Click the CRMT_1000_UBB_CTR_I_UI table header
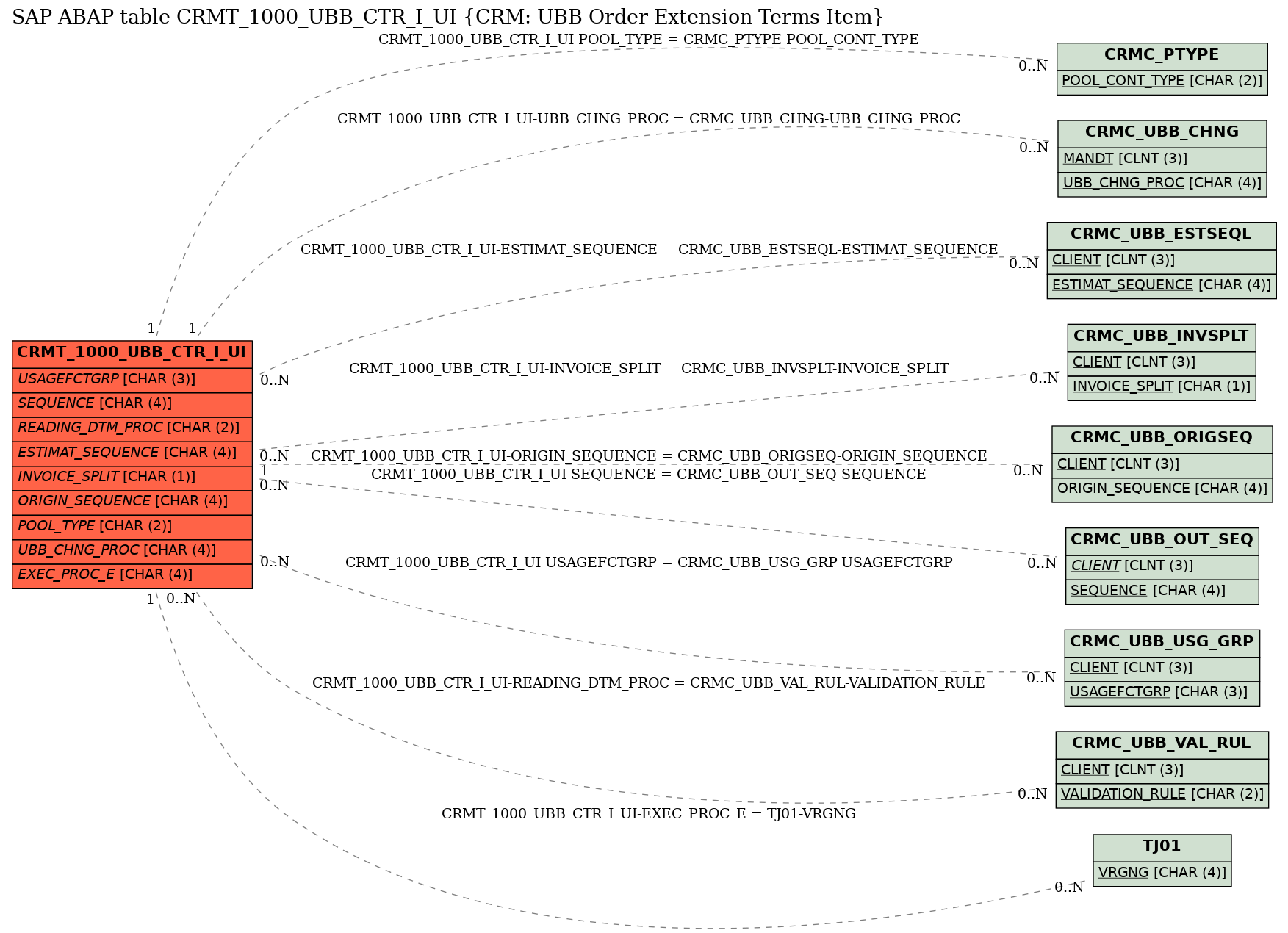The height and width of the screenshot is (933, 1288). coord(132,353)
